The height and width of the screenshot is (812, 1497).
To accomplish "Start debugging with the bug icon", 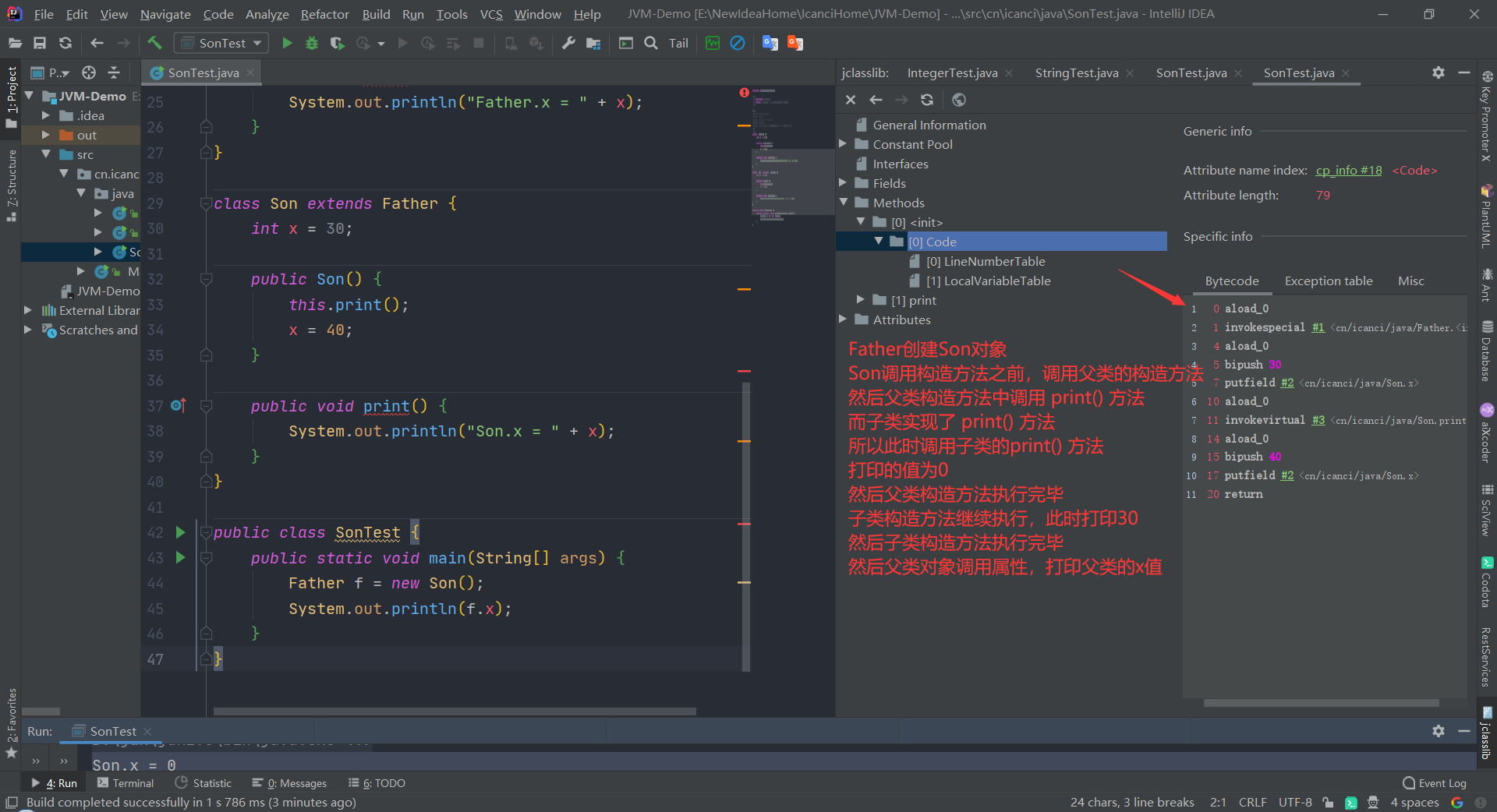I will tap(312, 44).
